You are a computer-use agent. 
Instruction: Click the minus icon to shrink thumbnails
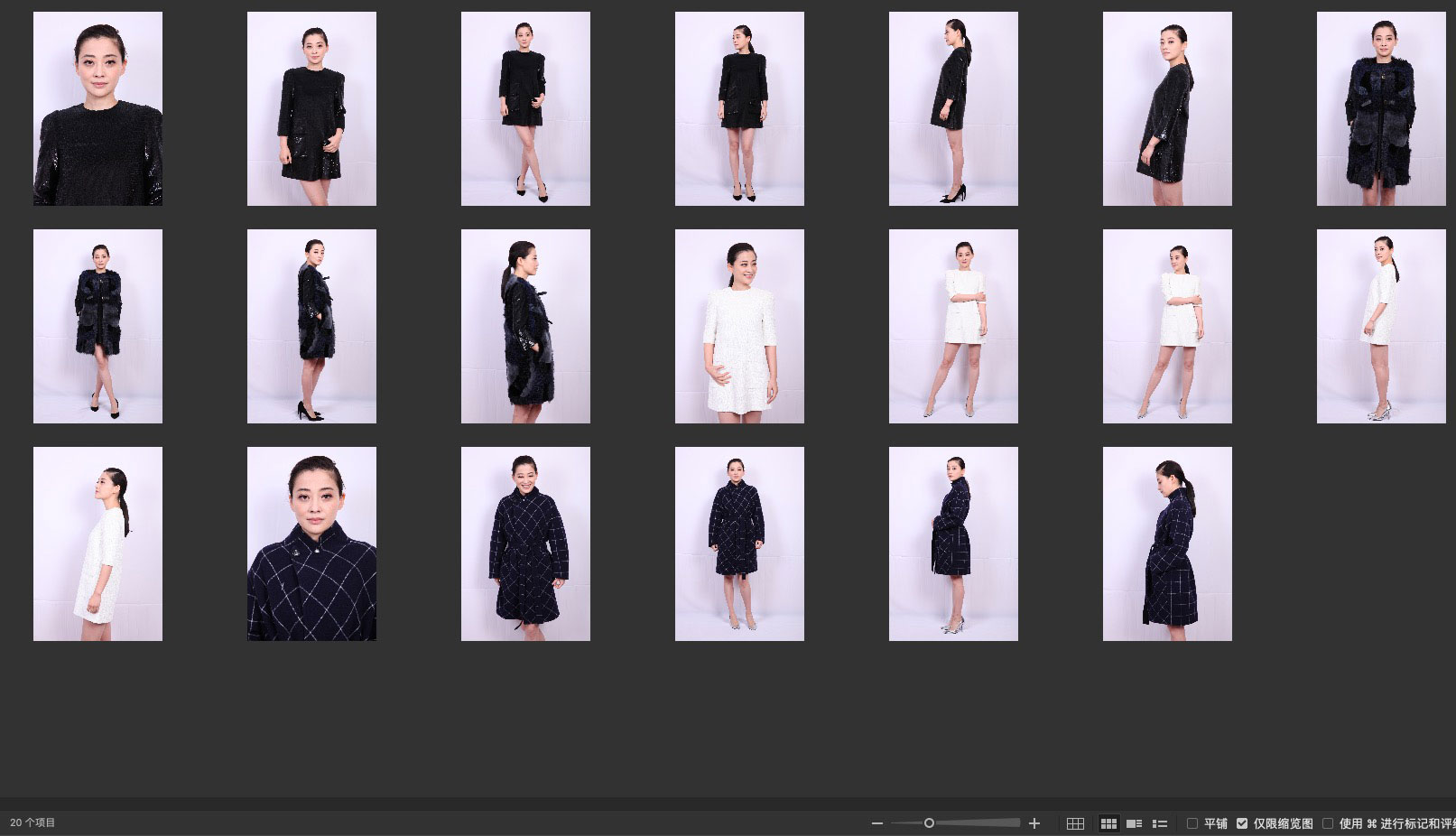pyautogui.click(x=876, y=823)
